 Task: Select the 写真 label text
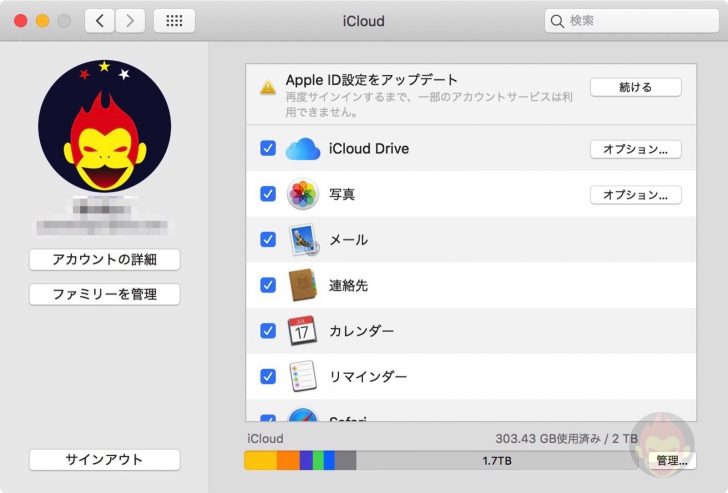pyautogui.click(x=342, y=194)
